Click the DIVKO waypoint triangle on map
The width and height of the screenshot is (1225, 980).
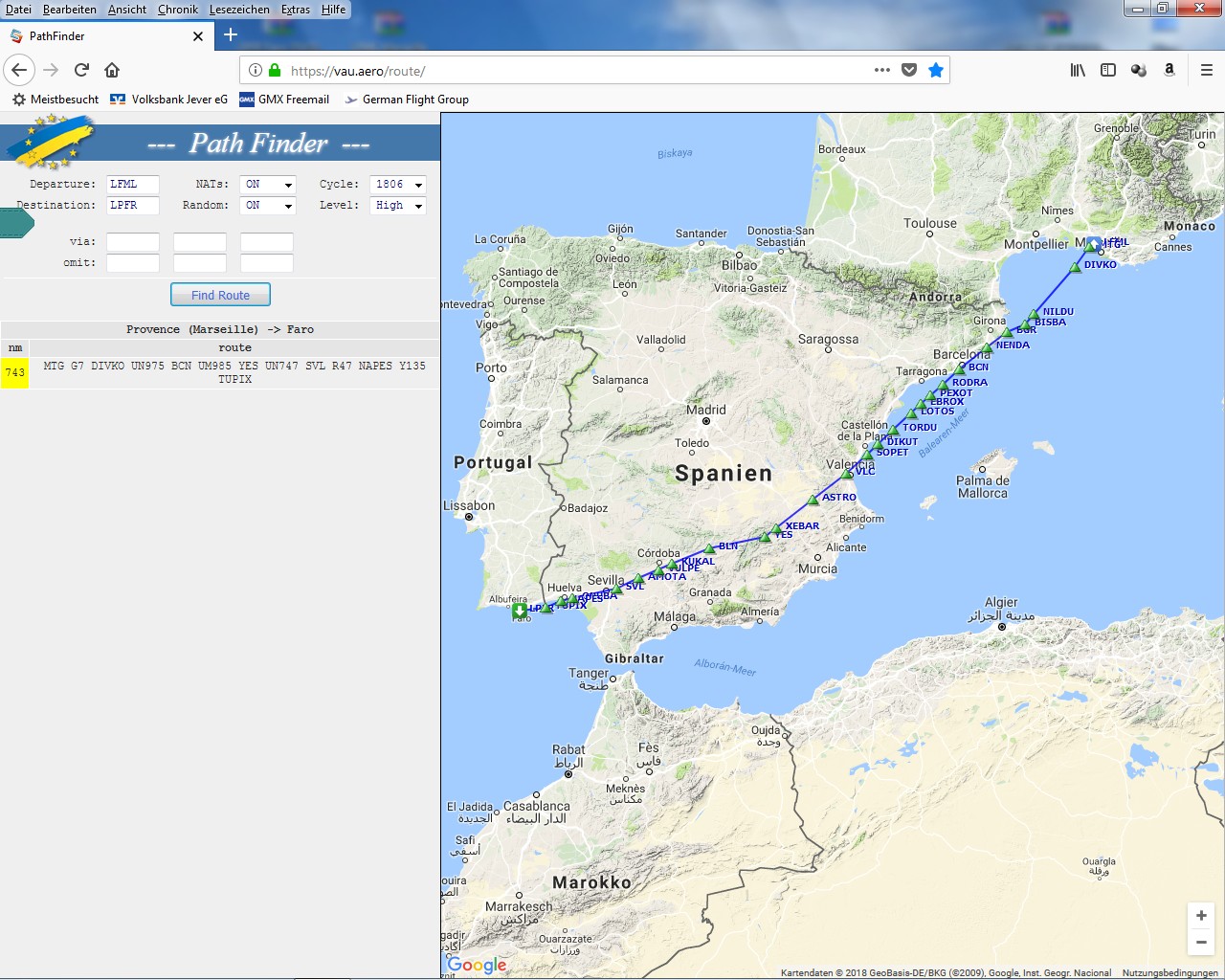coord(1076,267)
